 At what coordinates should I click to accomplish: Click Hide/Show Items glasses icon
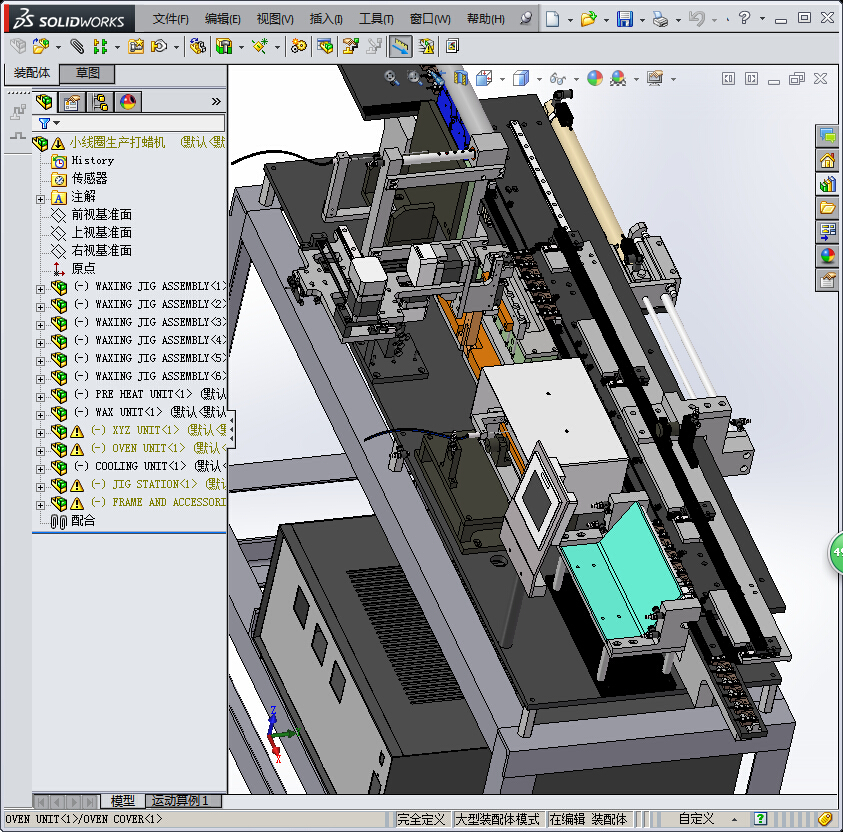point(558,79)
